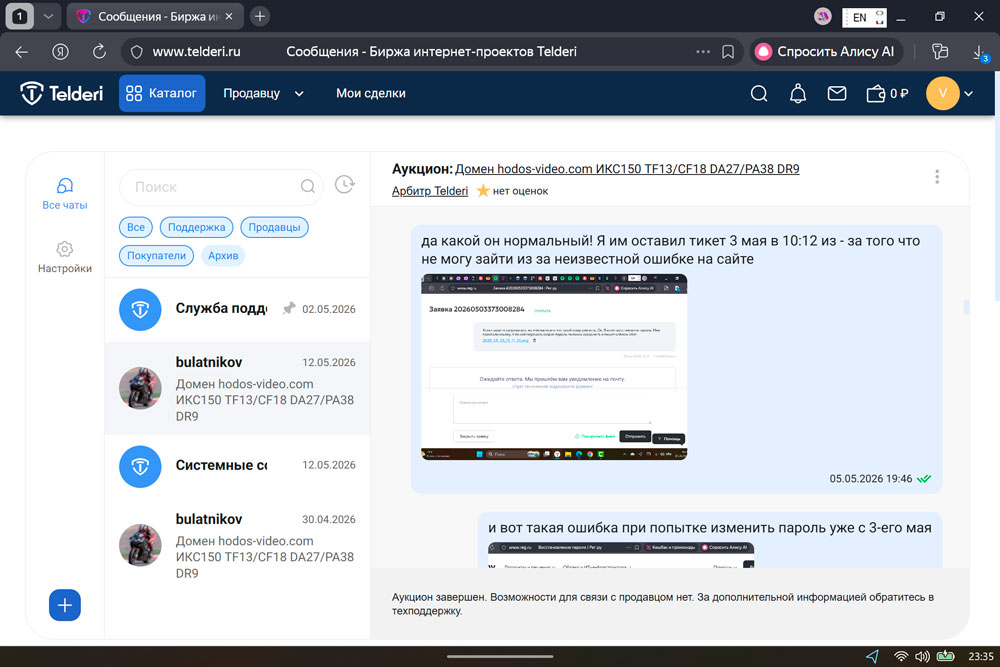Viewport: 1000px width, 667px height.
Task: Open a new browser tab
Action: click(260, 17)
